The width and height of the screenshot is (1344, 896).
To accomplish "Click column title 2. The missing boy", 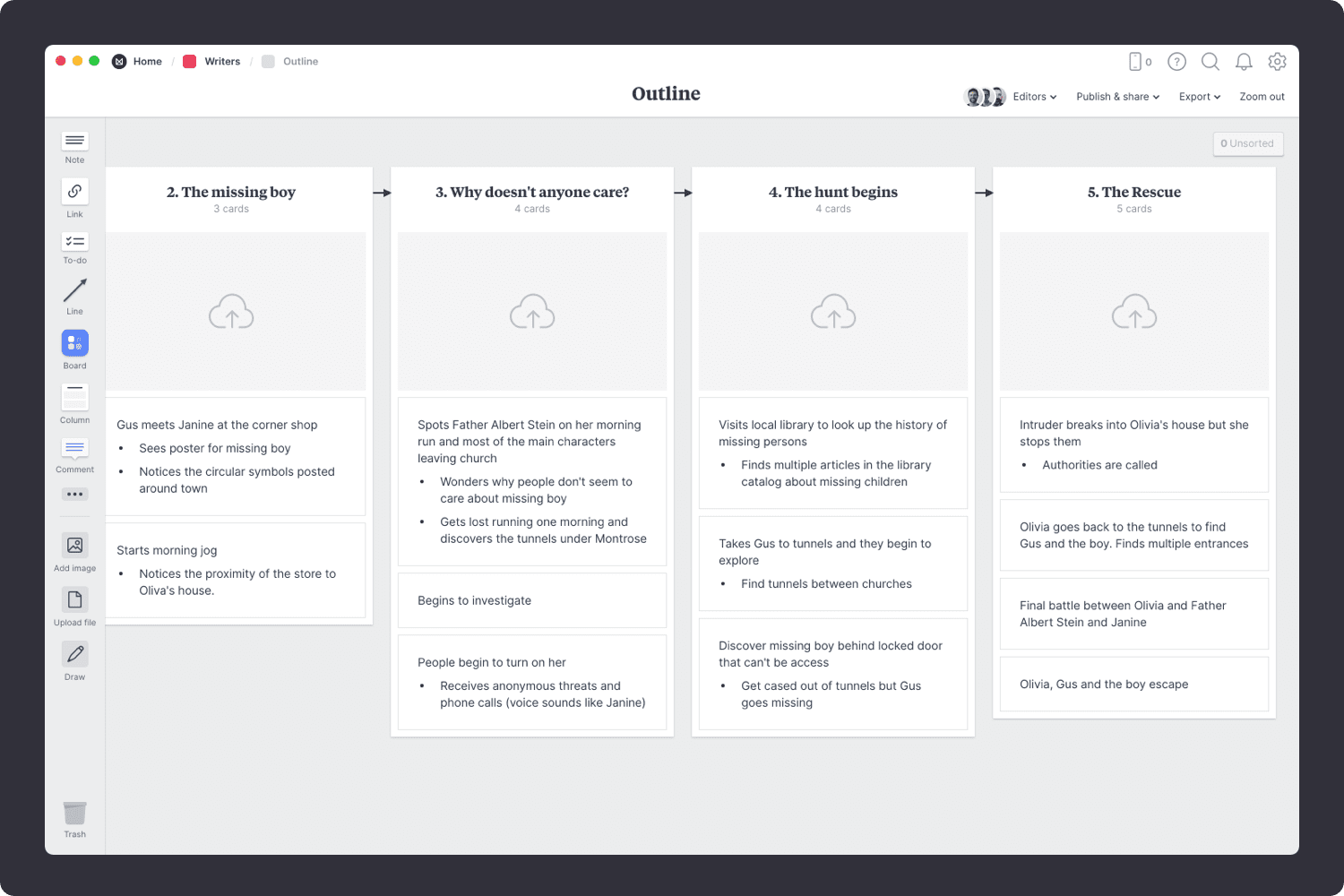I will [x=231, y=192].
